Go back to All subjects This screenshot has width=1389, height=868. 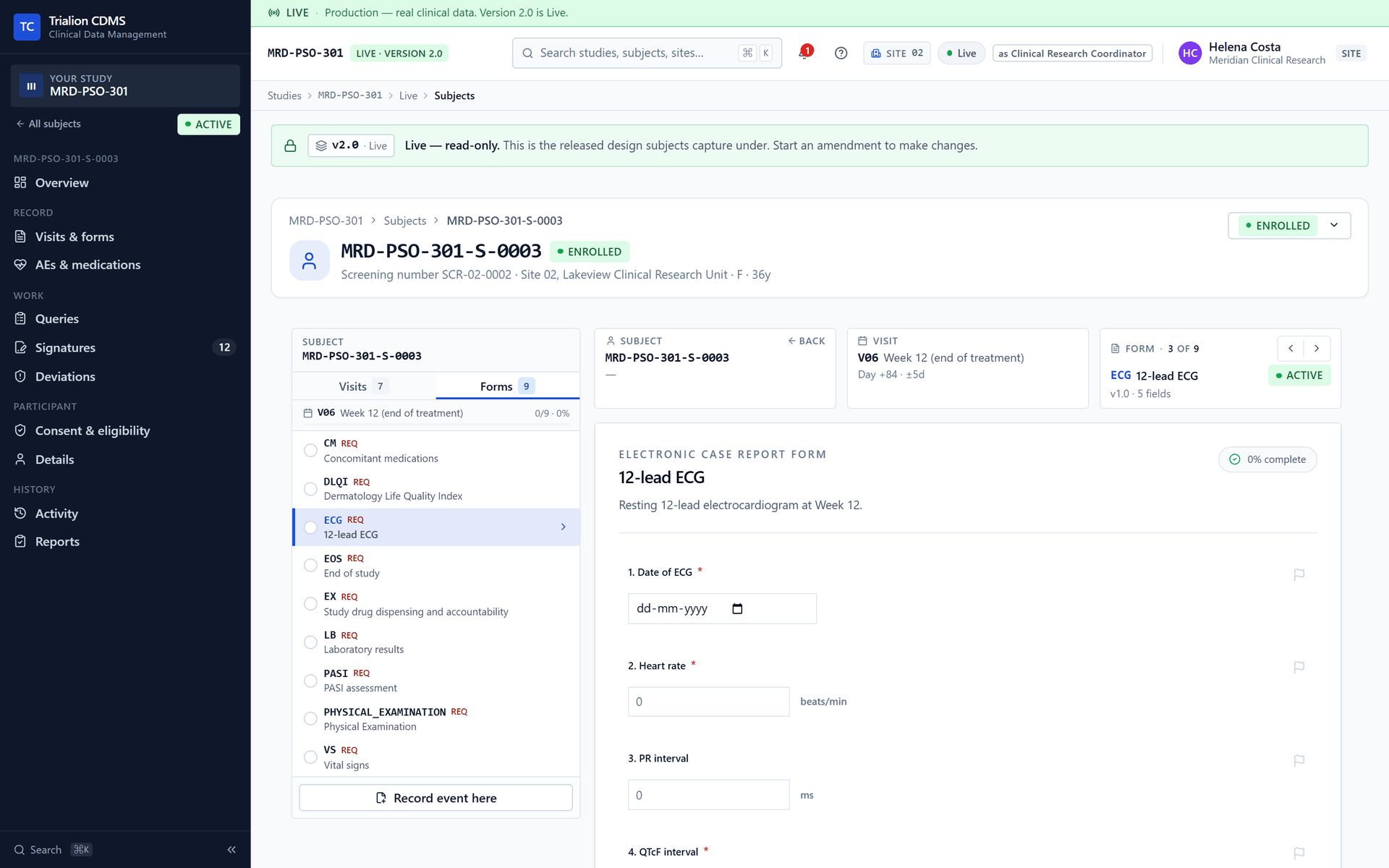pyautogui.click(x=48, y=124)
